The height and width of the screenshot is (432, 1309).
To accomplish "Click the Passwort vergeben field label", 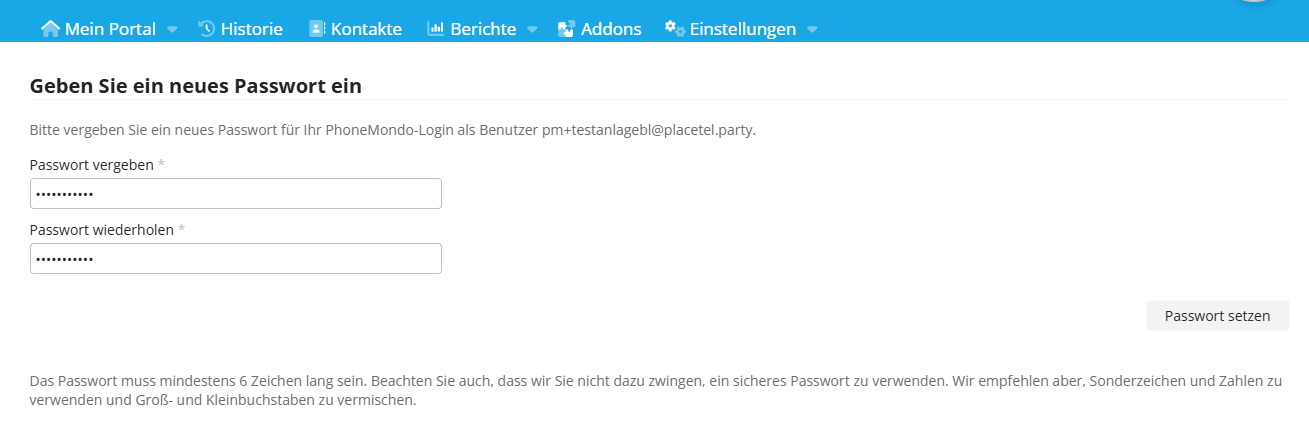I will click(91, 165).
